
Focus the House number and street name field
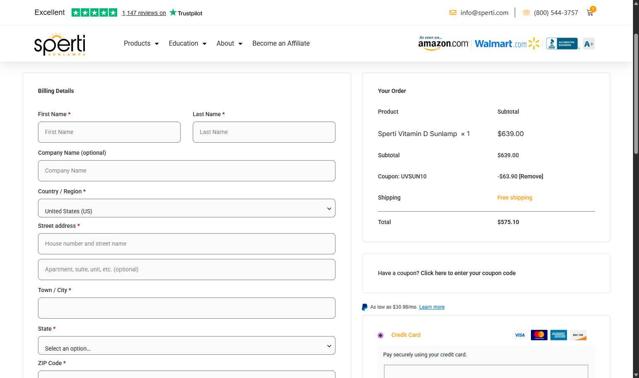click(187, 244)
